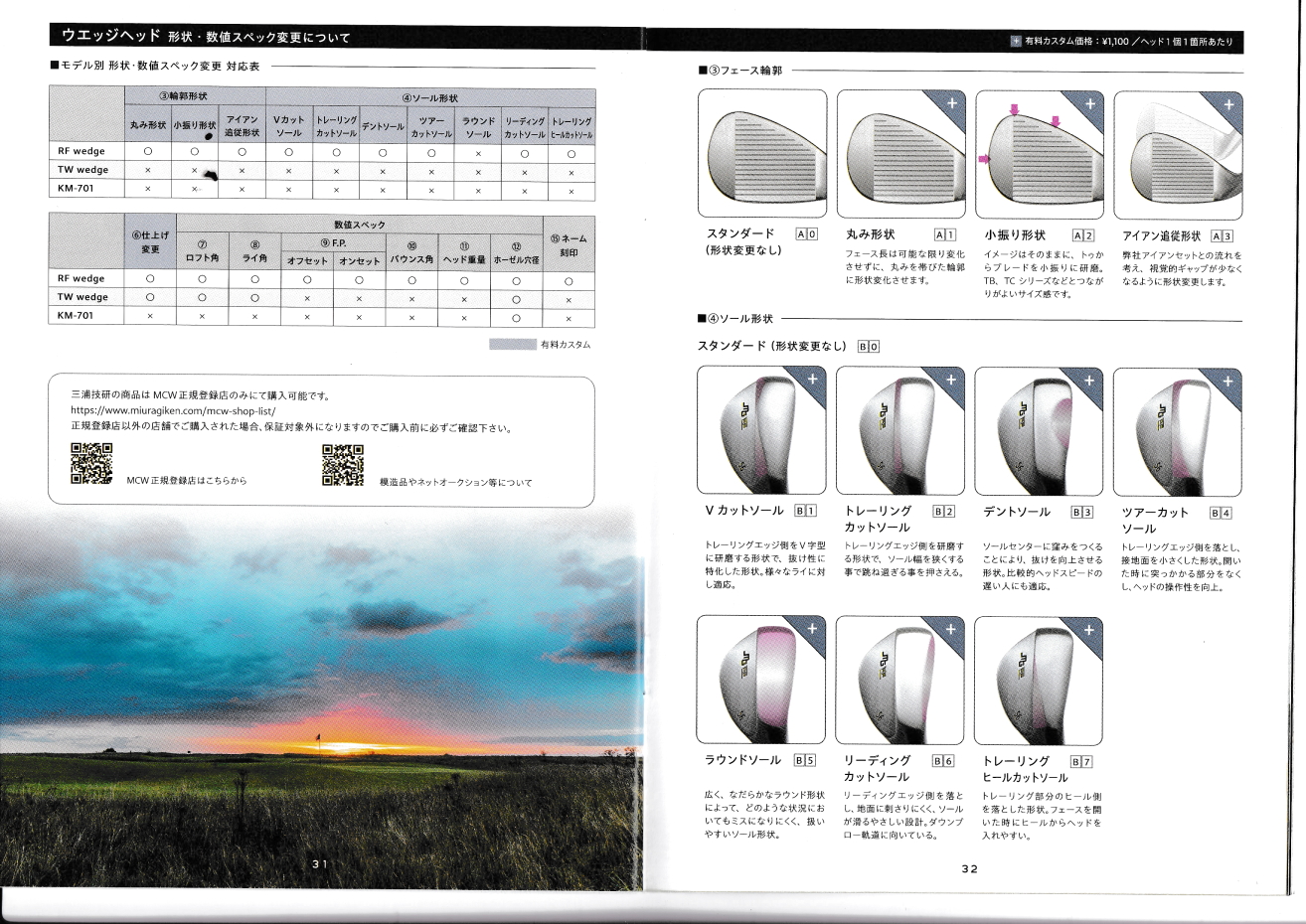The height and width of the screenshot is (924, 1306).
Task: Select the デントソール sole shape thumbnail
Action: coord(1039,431)
